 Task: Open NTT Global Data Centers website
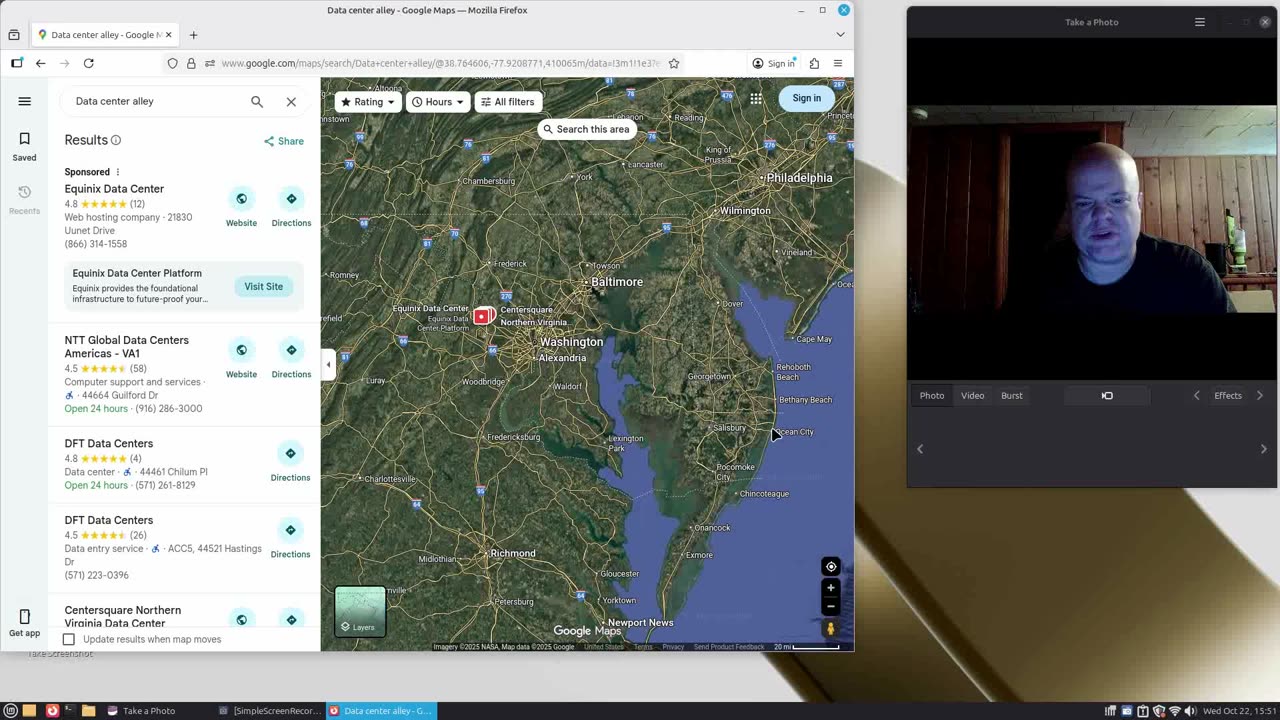pyautogui.click(x=241, y=350)
